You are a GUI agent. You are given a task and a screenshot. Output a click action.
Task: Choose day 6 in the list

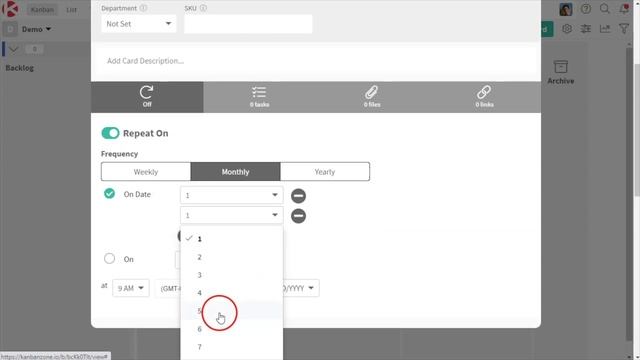pos(231,329)
